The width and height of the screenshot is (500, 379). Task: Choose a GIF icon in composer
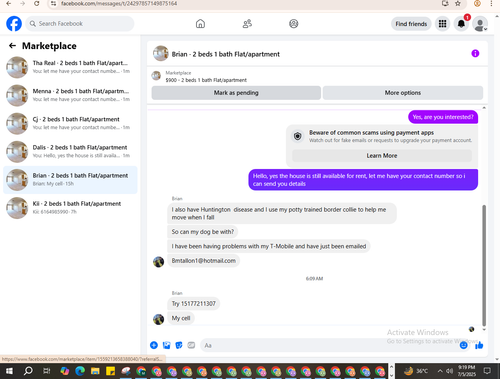coord(191,345)
